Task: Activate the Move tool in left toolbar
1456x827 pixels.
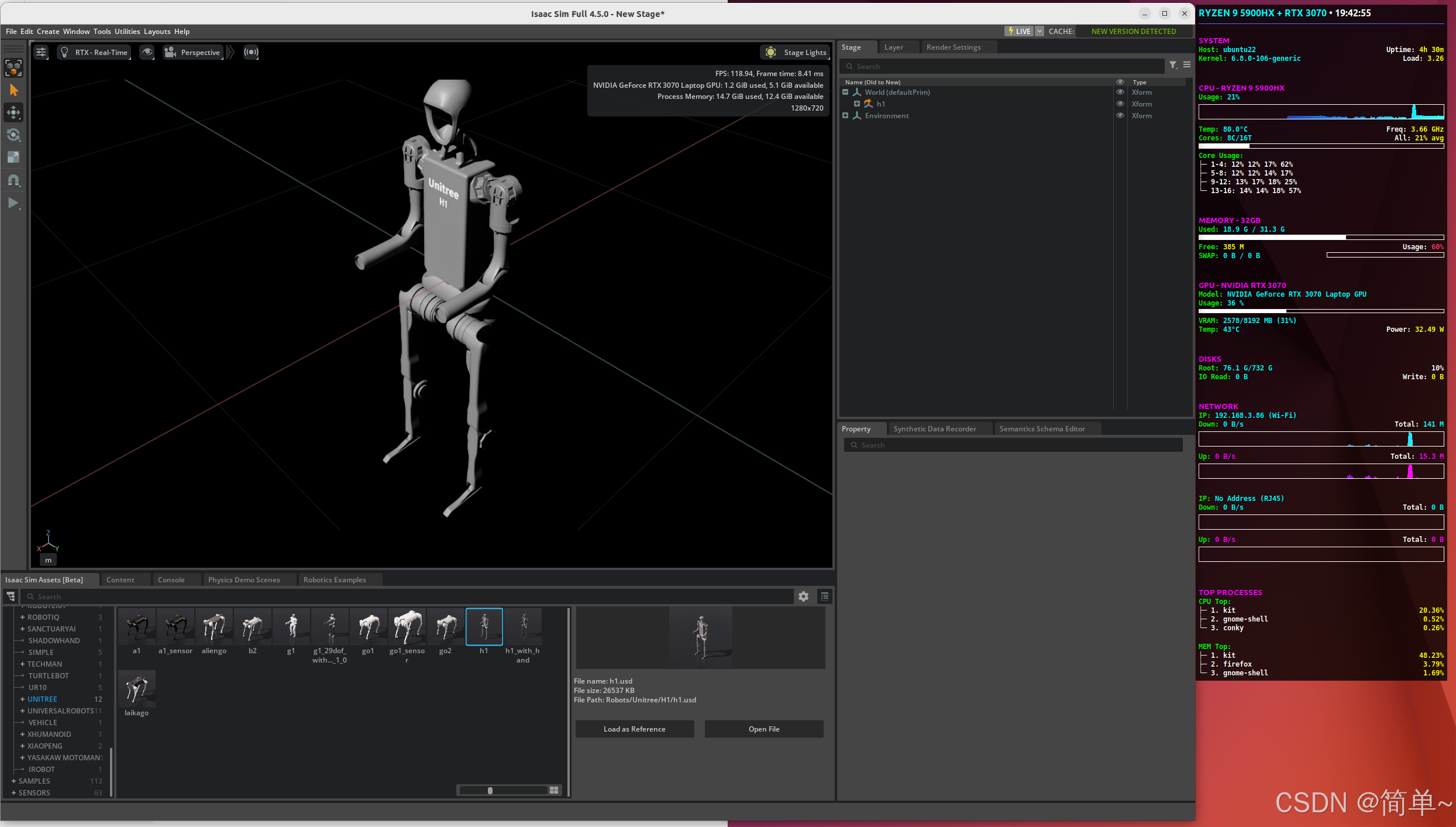Action: 13,112
